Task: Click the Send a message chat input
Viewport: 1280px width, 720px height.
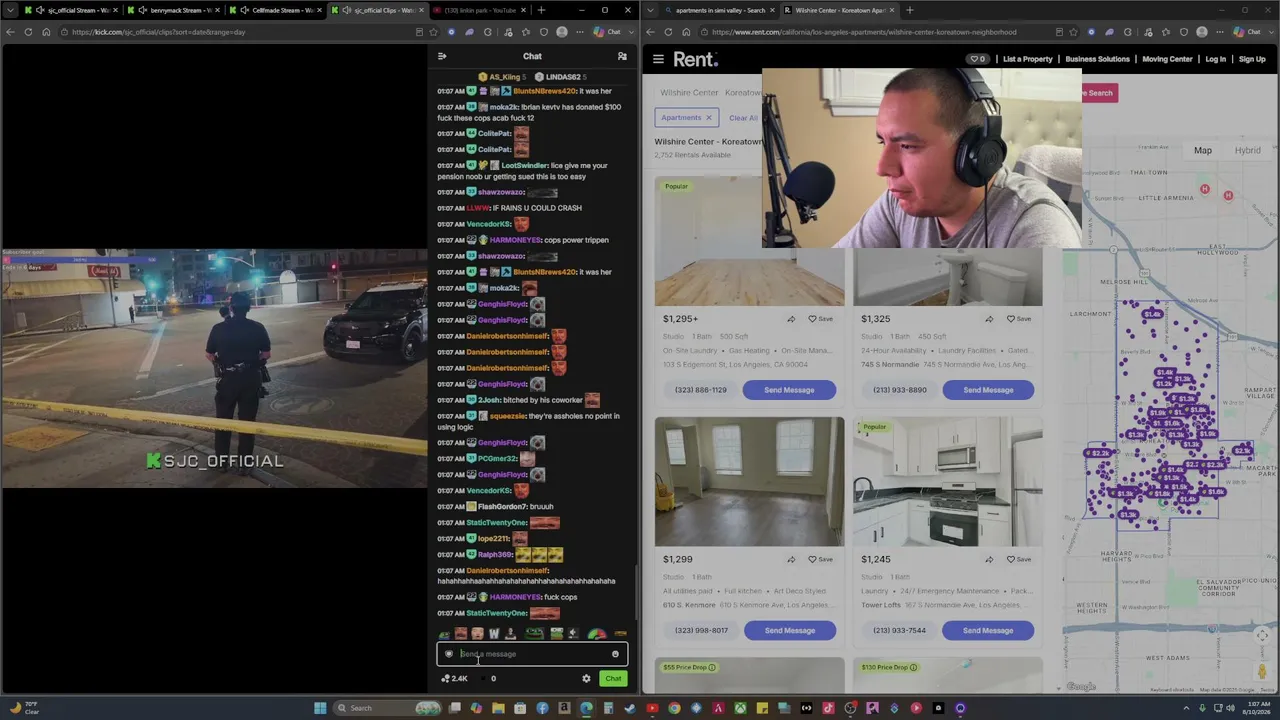Action: pos(532,654)
